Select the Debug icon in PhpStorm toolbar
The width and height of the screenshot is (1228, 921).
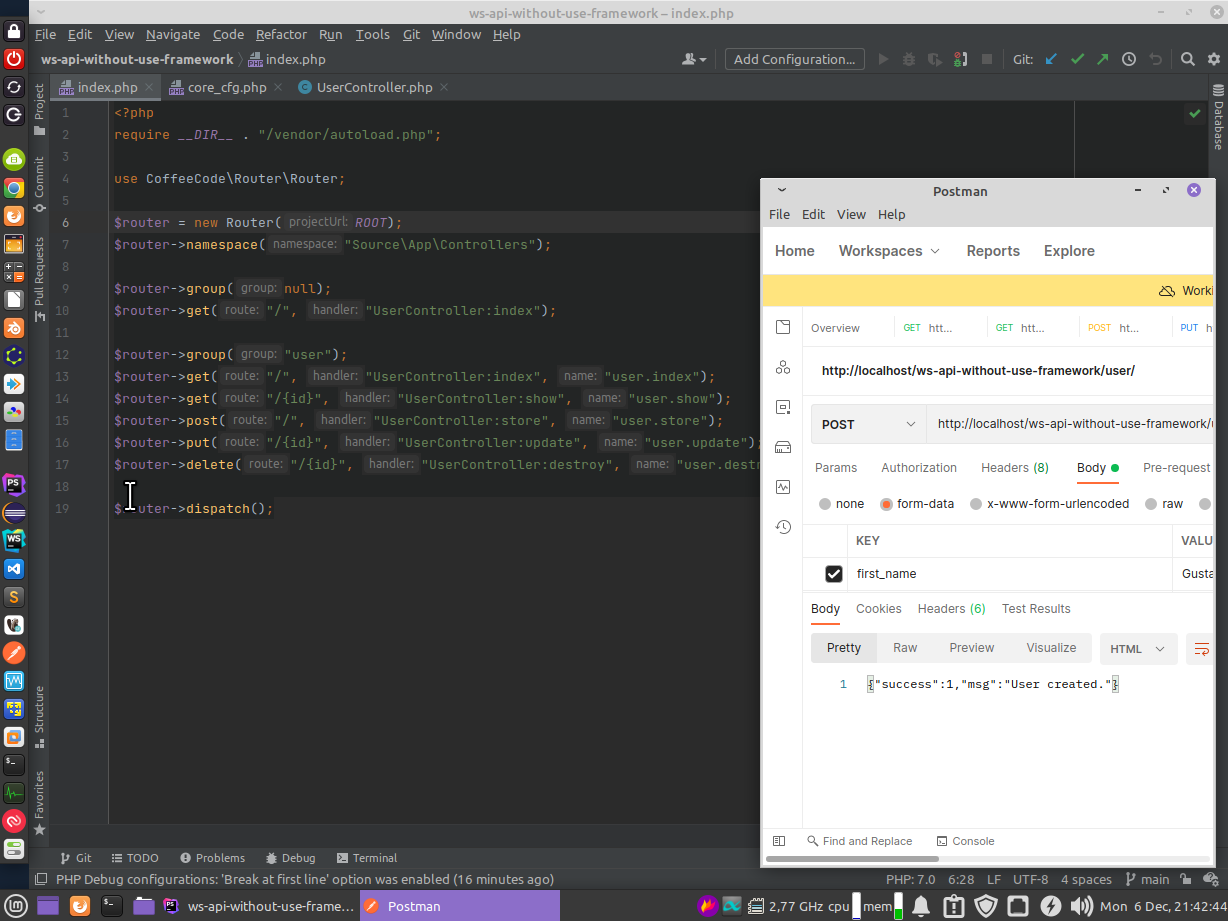tap(908, 59)
